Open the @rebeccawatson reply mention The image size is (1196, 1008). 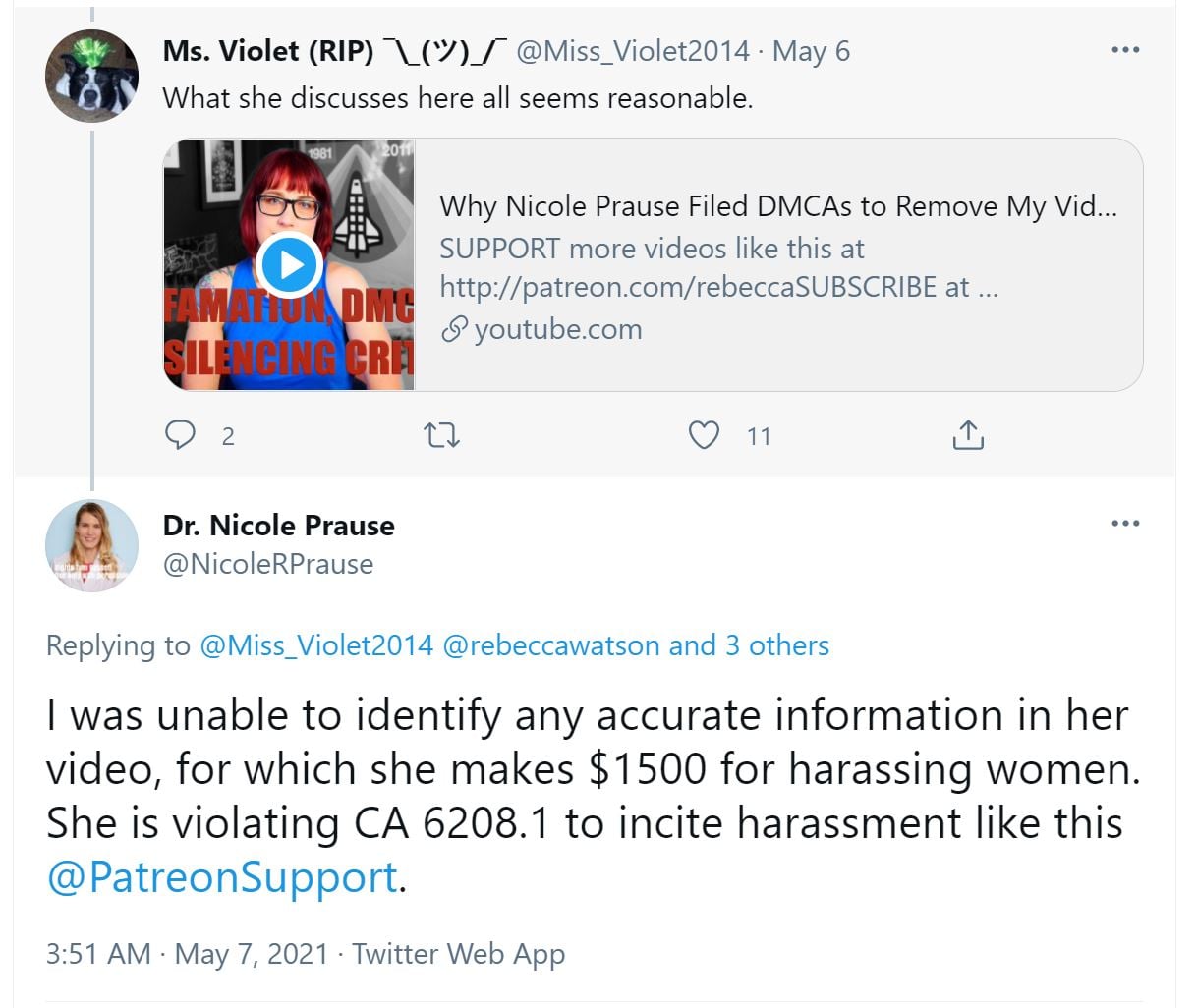(x=550, y=645)
